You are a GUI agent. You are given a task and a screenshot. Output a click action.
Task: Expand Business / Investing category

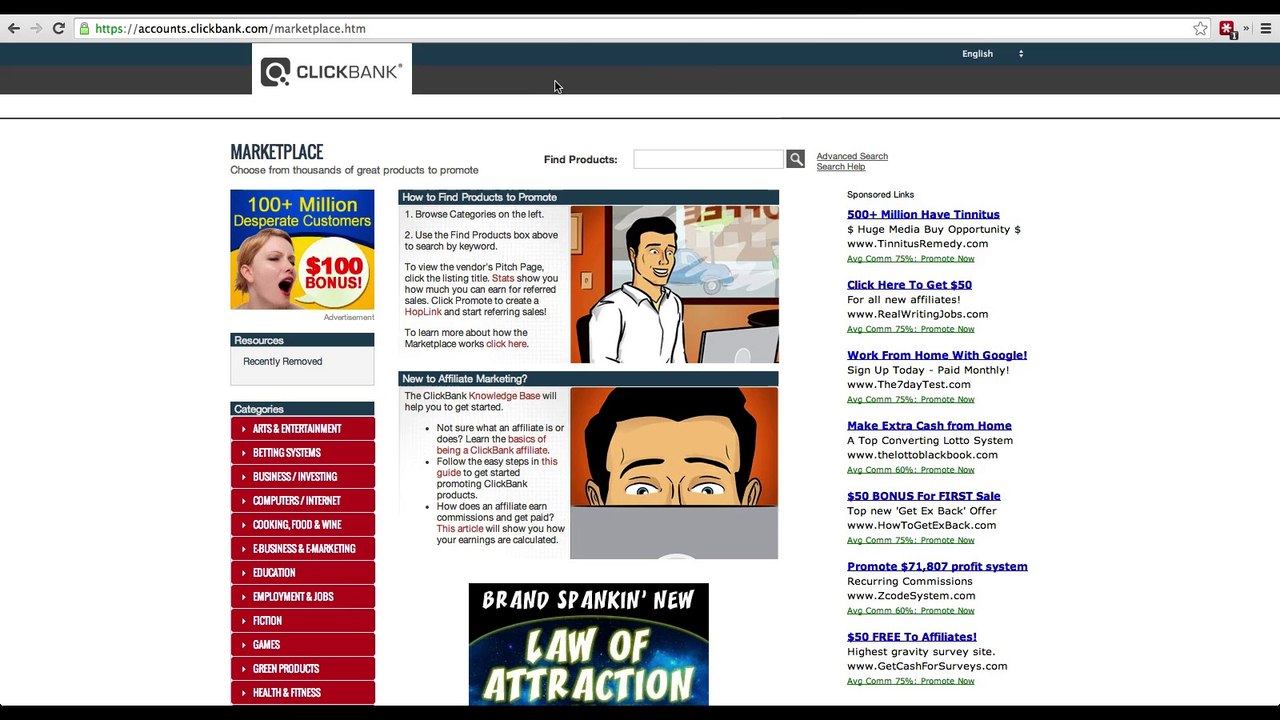(302, 476)
